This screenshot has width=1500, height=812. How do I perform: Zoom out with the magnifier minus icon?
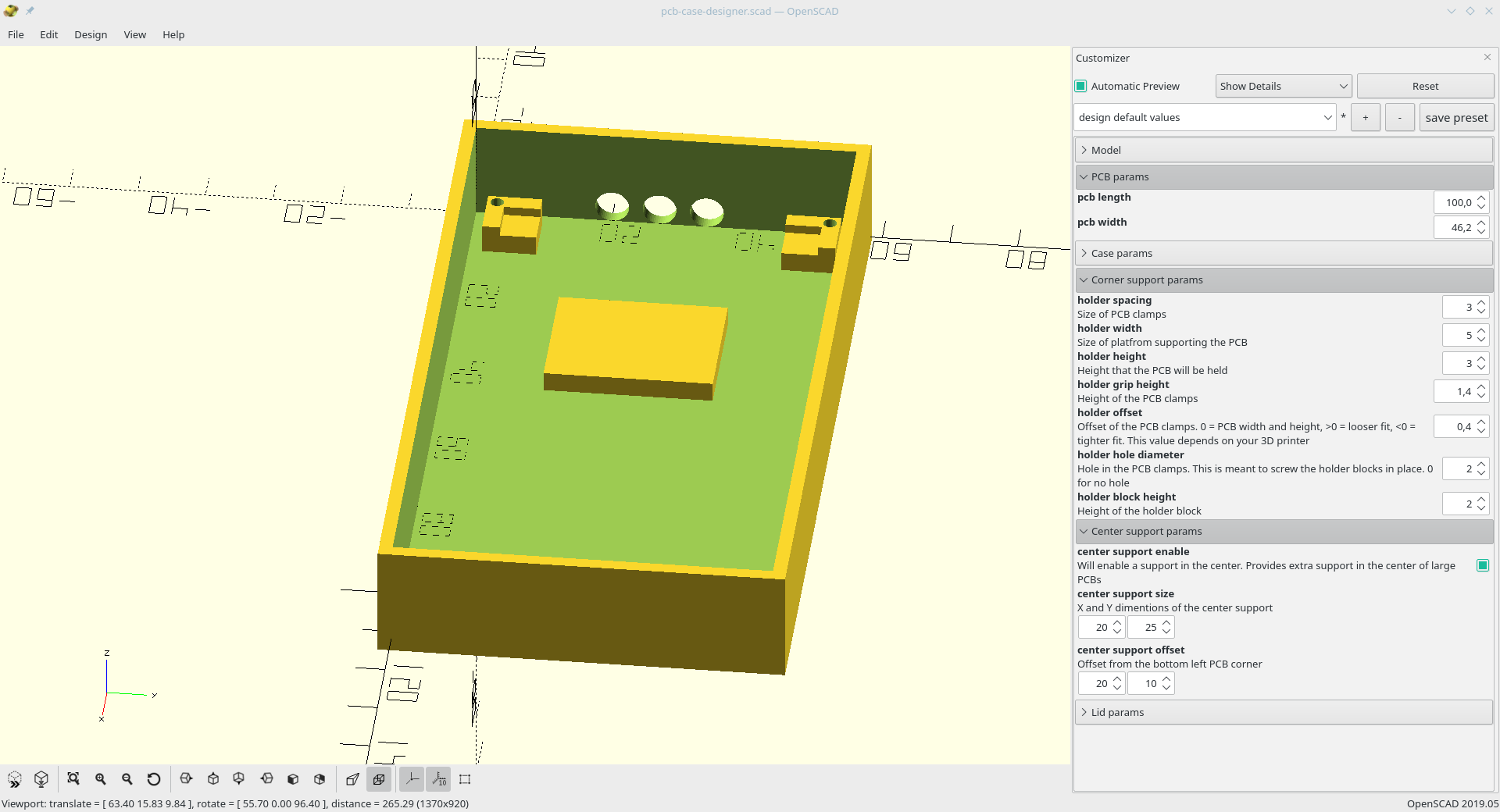(x=127, y=779)
